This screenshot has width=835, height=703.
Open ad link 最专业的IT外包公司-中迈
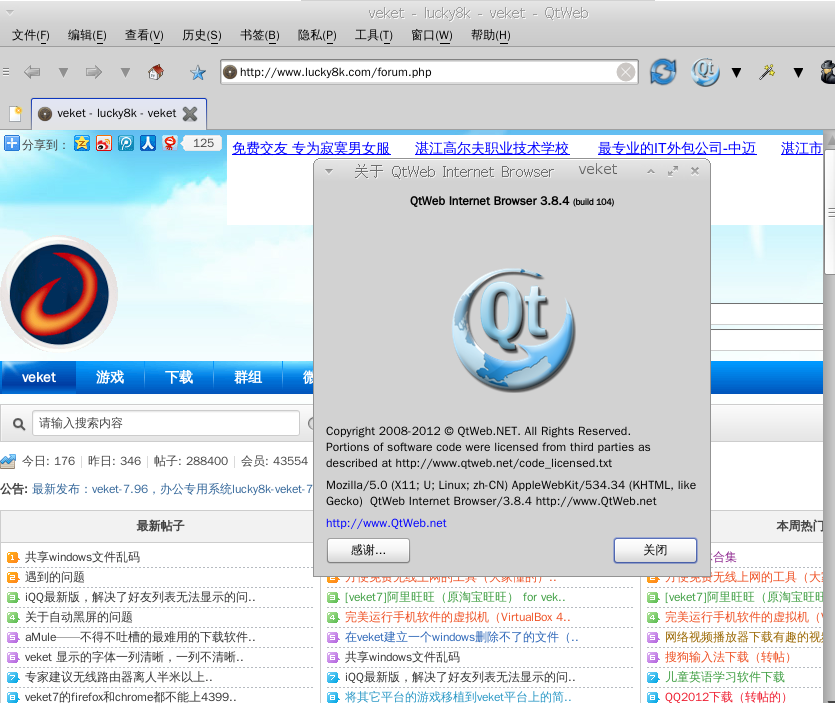tap(677, 148)
